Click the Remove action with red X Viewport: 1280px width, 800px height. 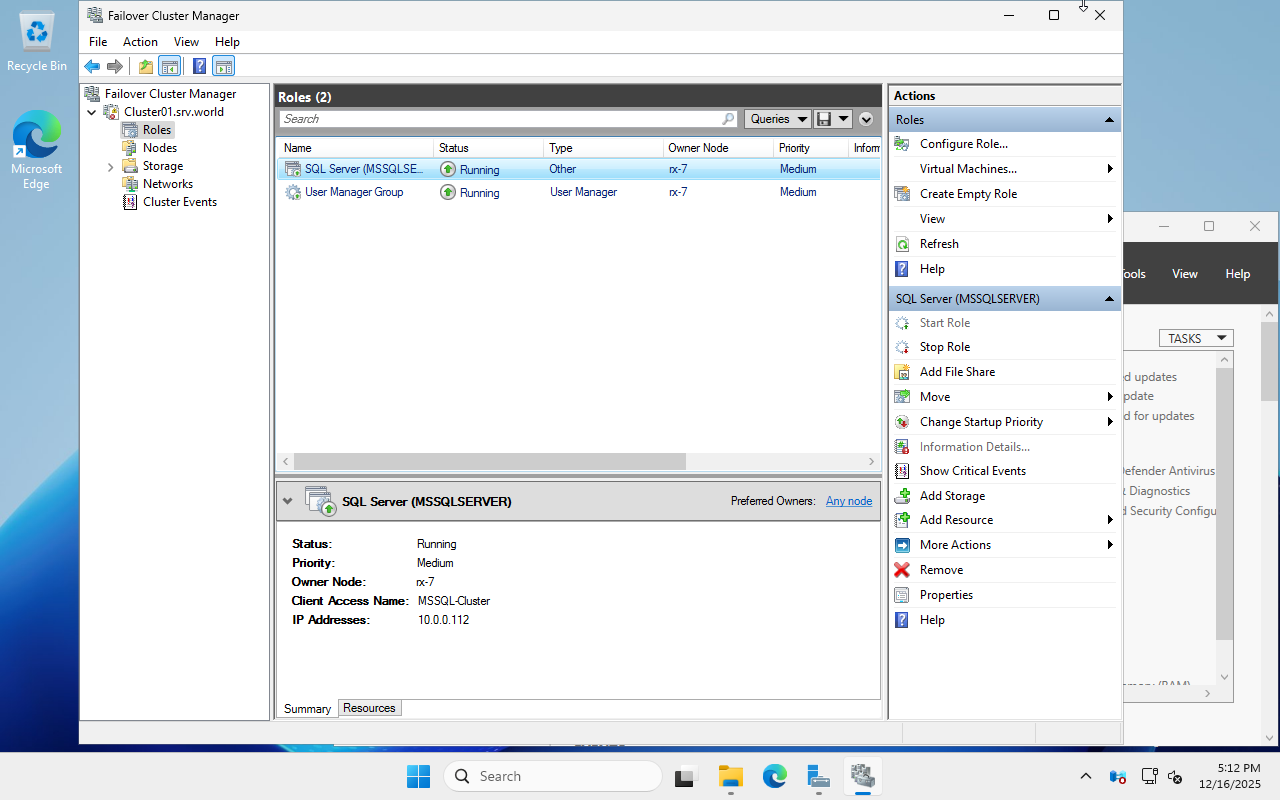pyautogui.click(x=941, y=570)
